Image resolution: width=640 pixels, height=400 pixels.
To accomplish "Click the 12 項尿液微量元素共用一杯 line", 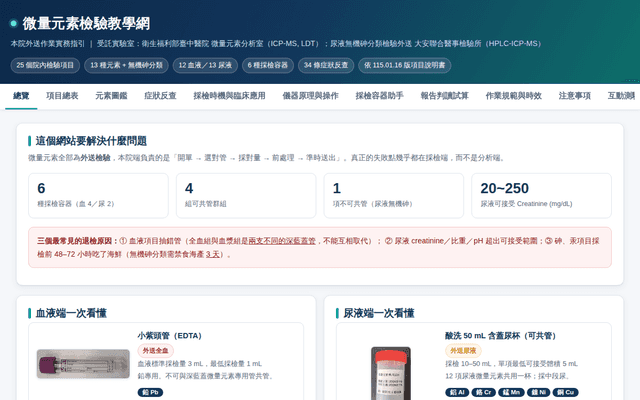I will pyautogui.click(x=507, y=376).
